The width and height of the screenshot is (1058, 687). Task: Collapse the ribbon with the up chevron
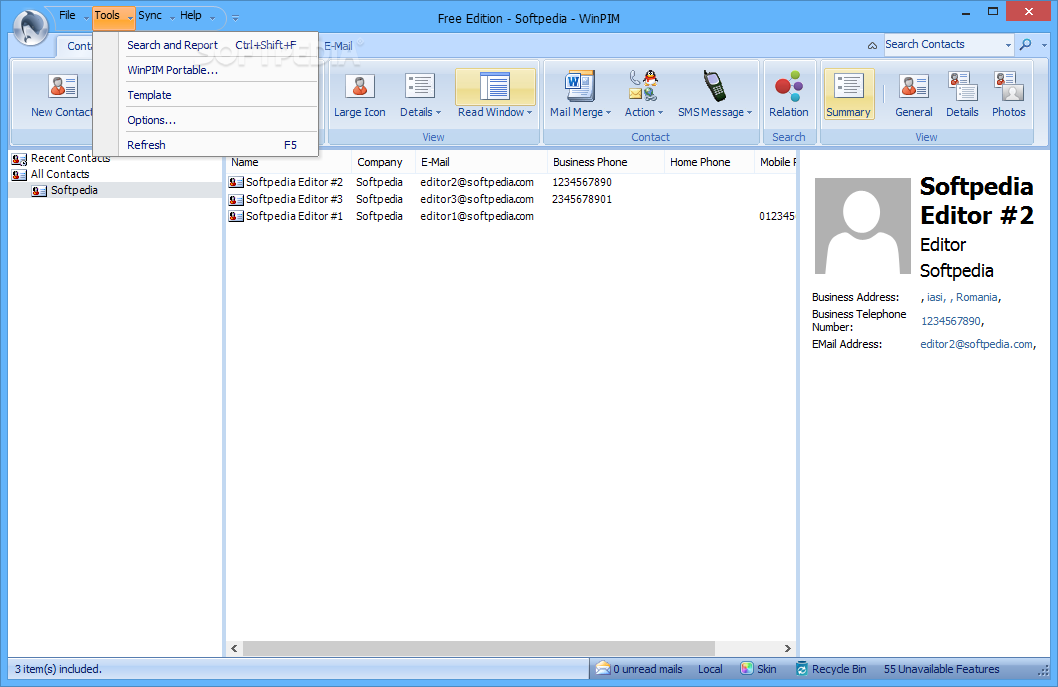point(872,45)
